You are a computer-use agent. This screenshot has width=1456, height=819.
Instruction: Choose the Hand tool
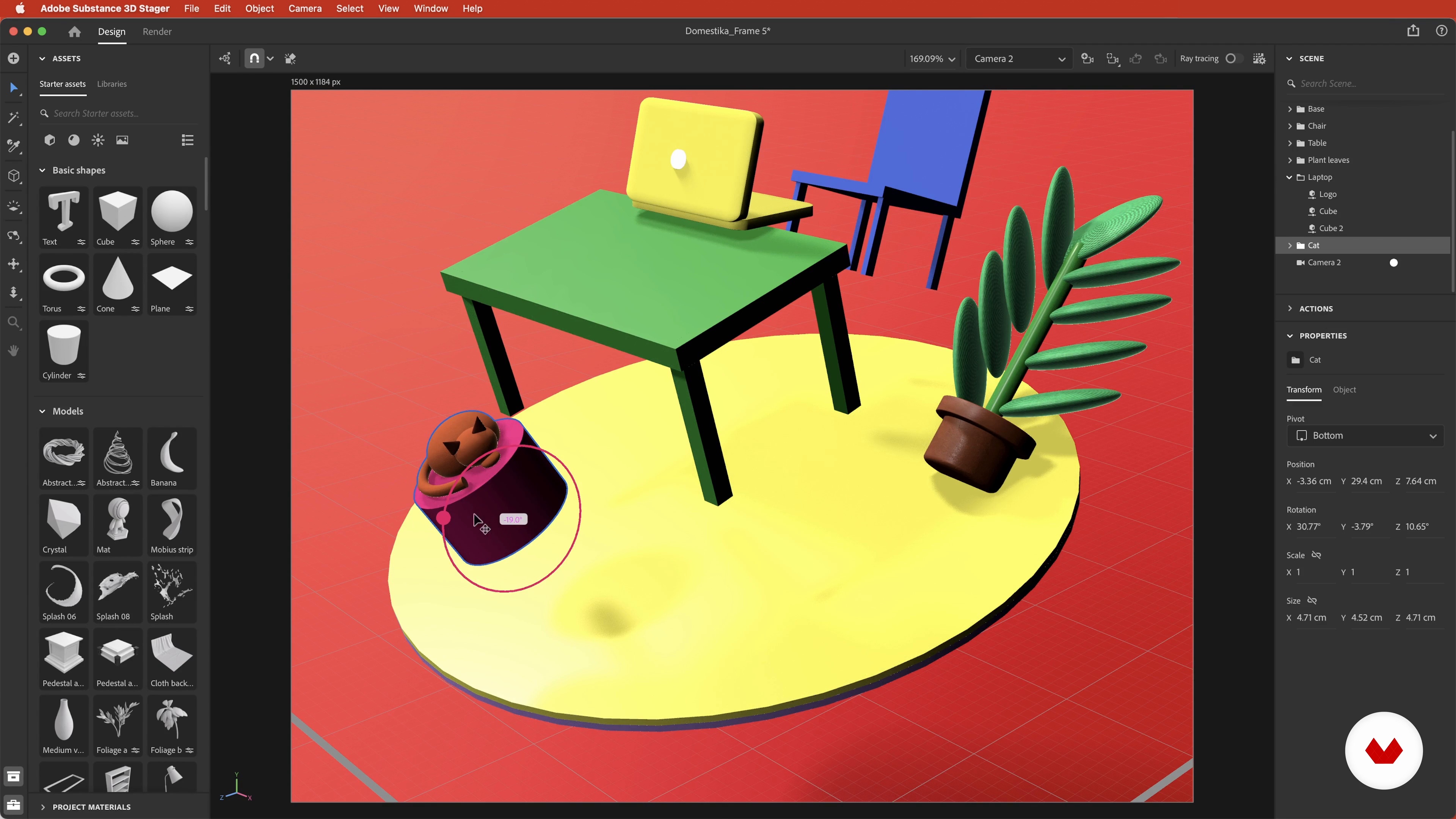pyautogui.click(x=14, y=351)
